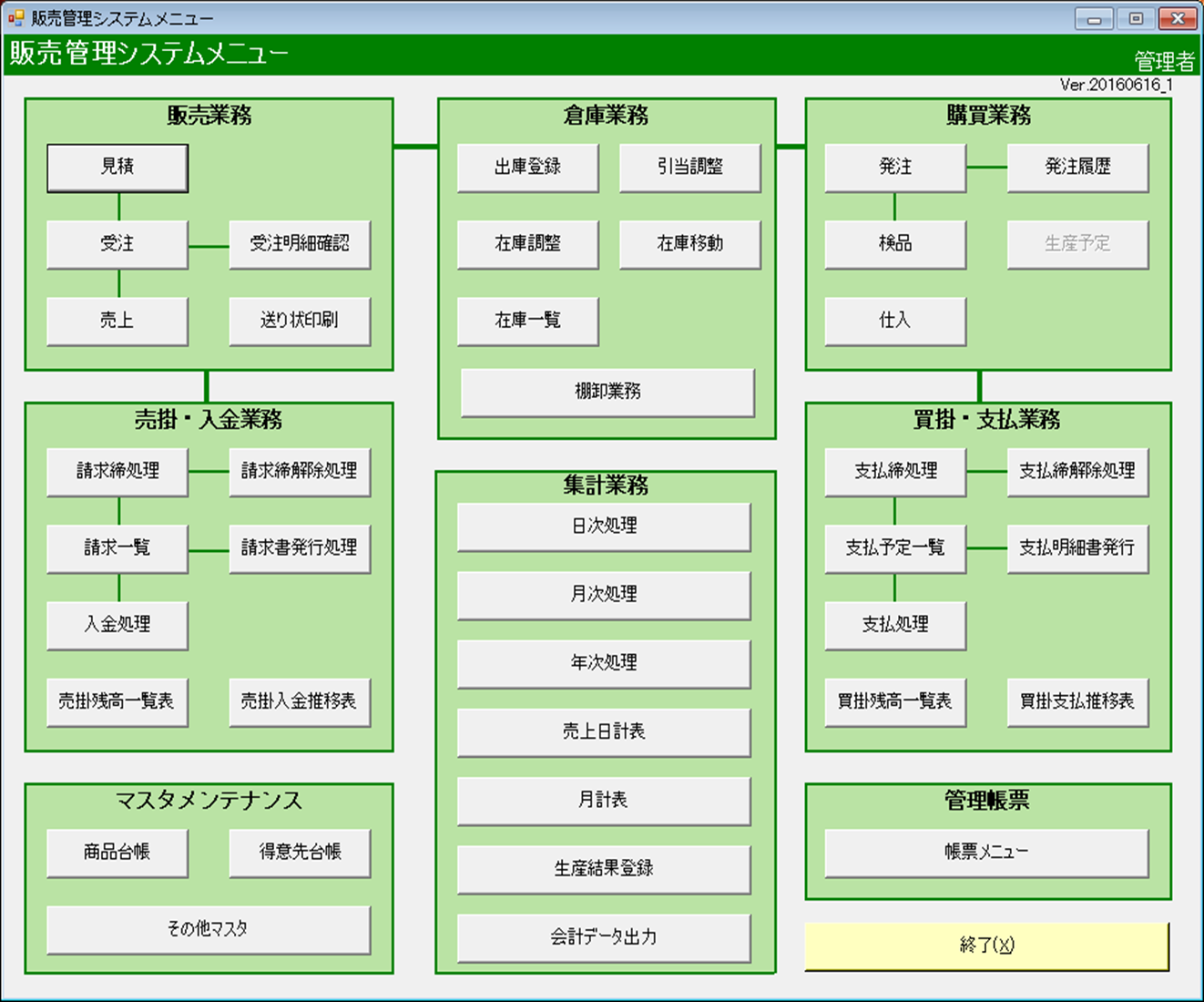Click the 請求一覧 button
The height and width of the screenshot is (1002, 1204).
click(x=117, y=548)
